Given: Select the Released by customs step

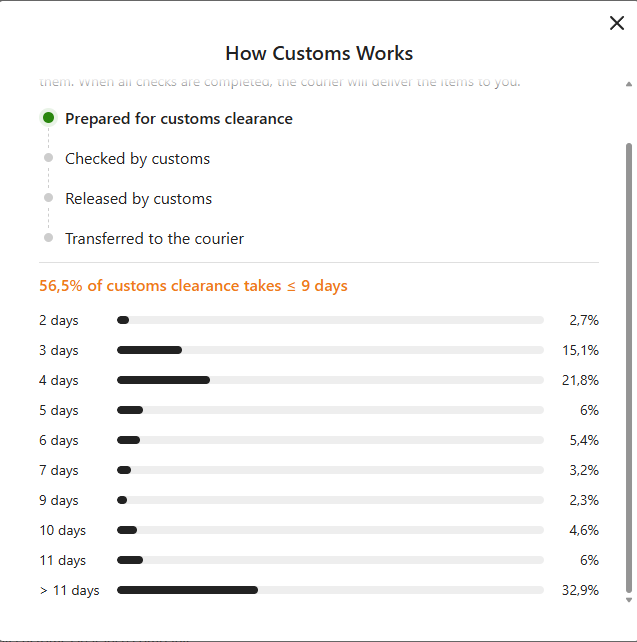Looking at the screenshot, I should (x=139, y=199).
